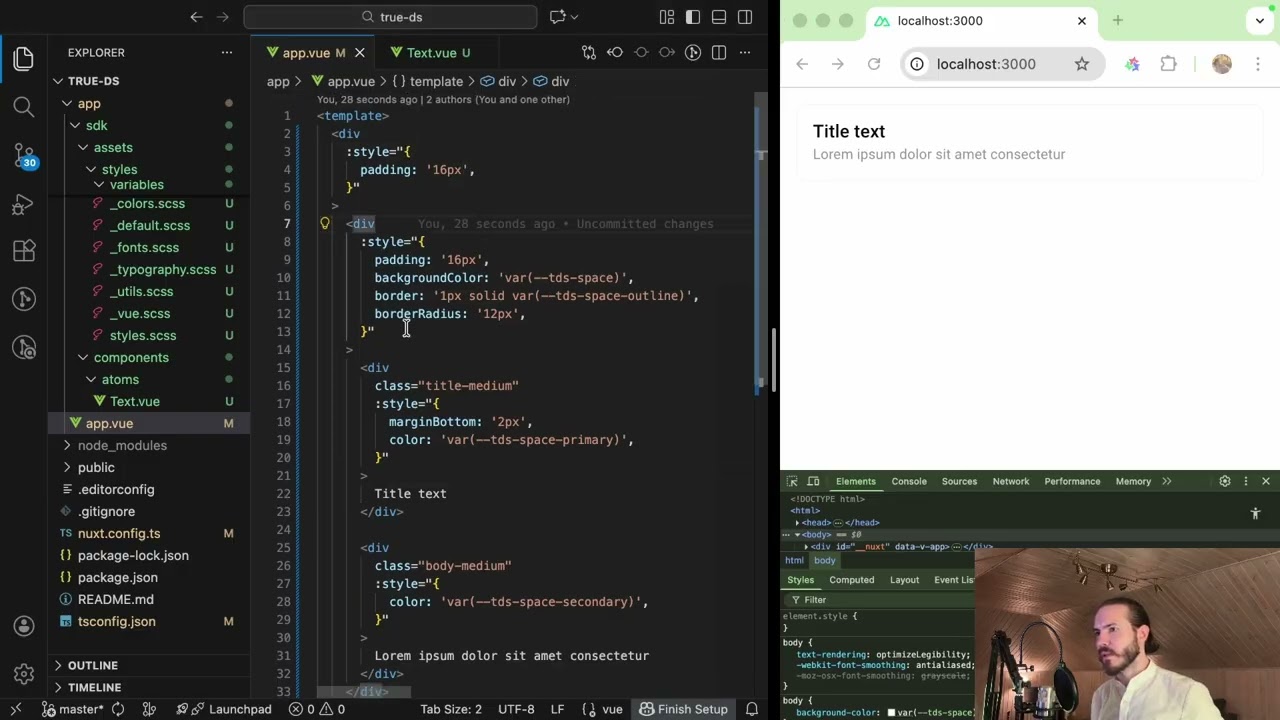This screenshot has height=720, width=1280.
Task: Open the browser Extensions puzzle icon
Action: [x=1168, y=64]
